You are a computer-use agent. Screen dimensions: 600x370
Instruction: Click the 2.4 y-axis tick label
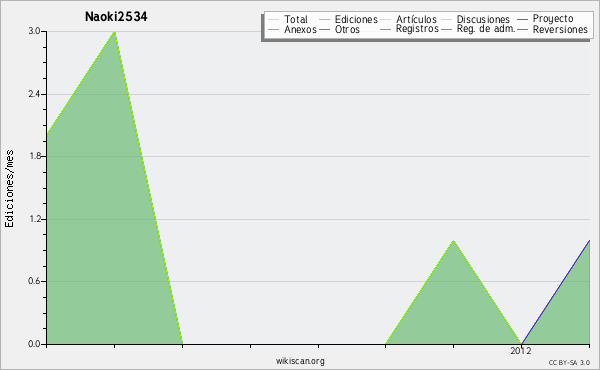coord(34,94)
